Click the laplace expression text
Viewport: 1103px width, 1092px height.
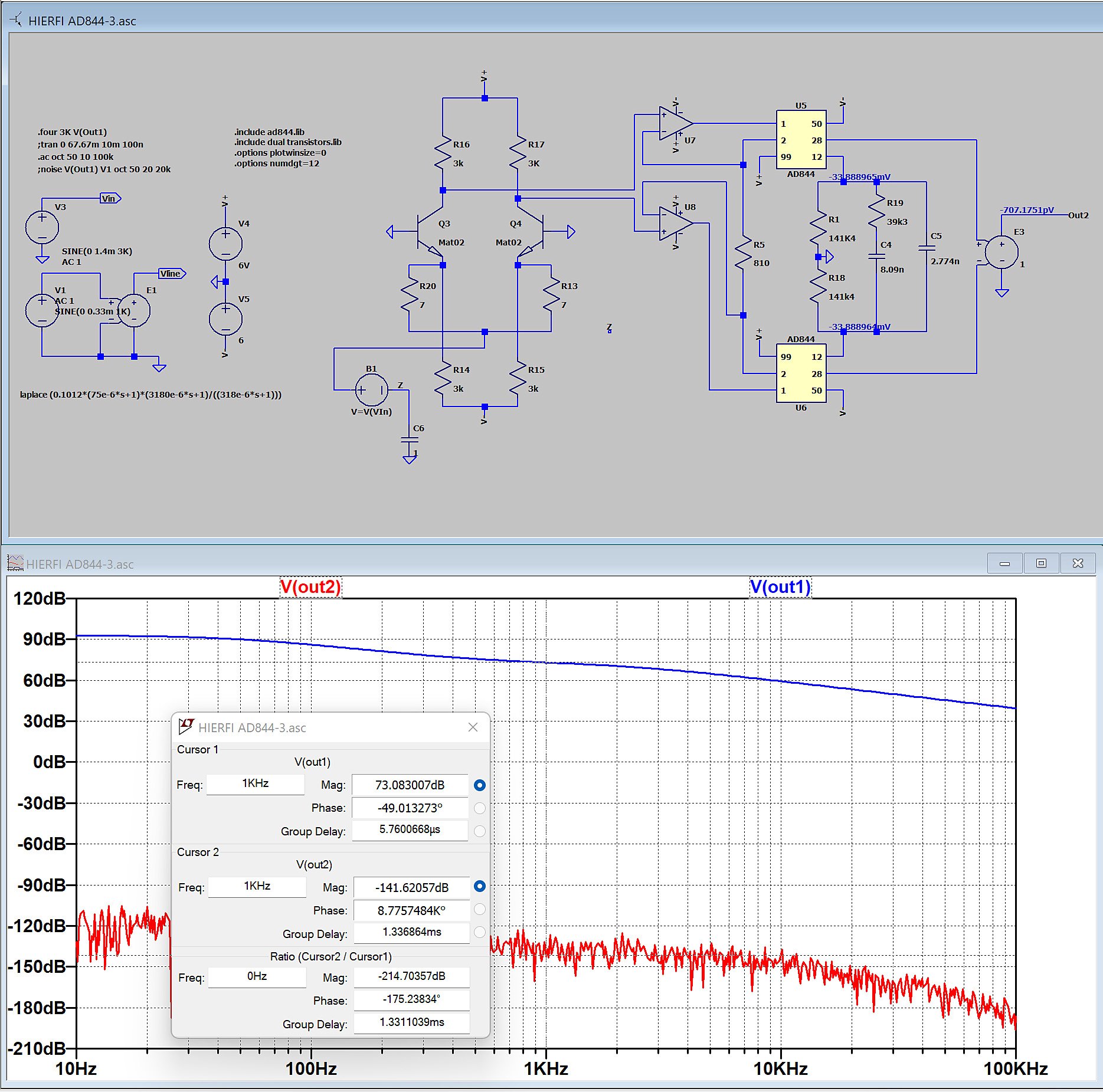tap(150, 394)
